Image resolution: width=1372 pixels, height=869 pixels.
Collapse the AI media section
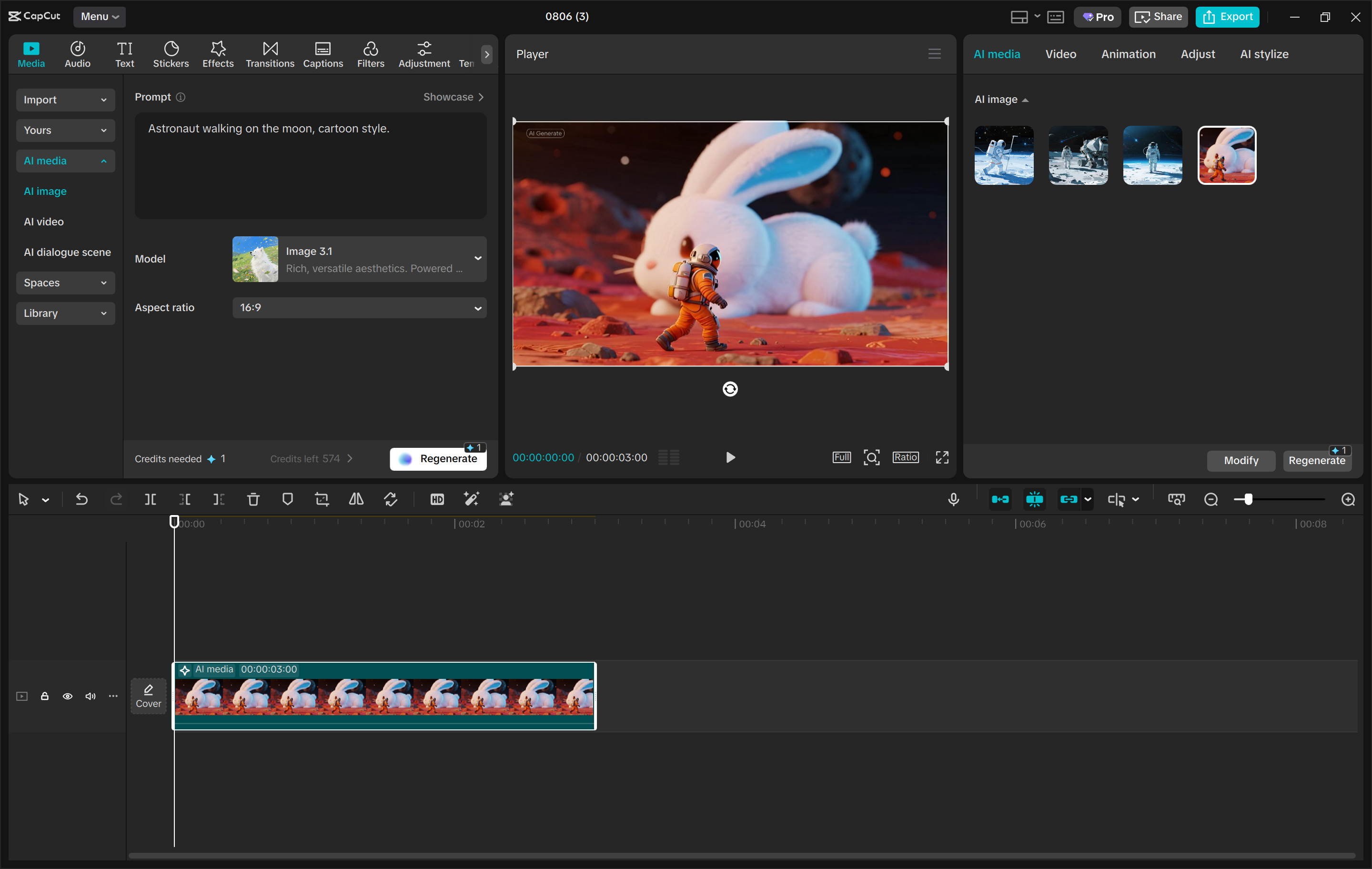point(66,161)
